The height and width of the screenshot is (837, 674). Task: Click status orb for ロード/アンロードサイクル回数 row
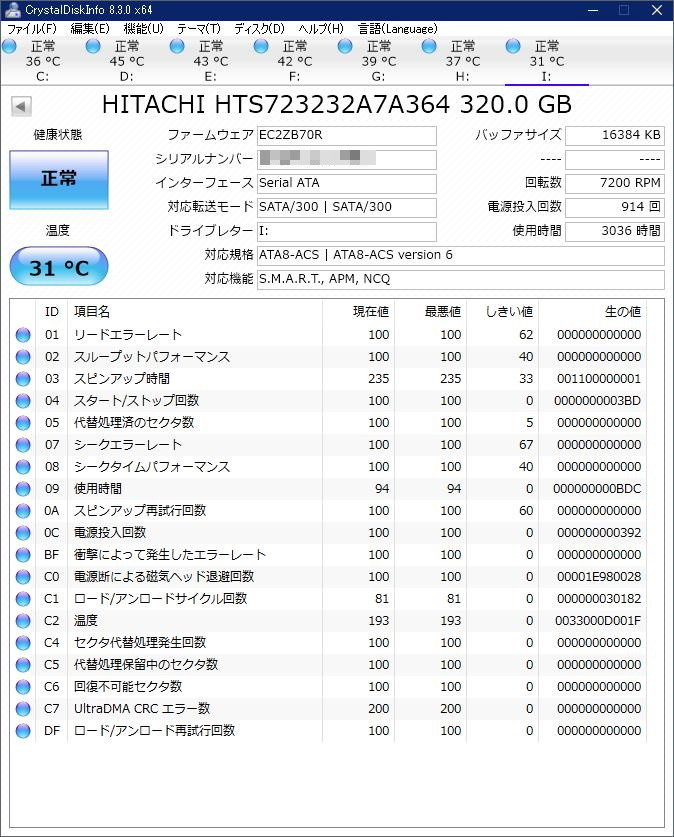click(x=23, y=599)
